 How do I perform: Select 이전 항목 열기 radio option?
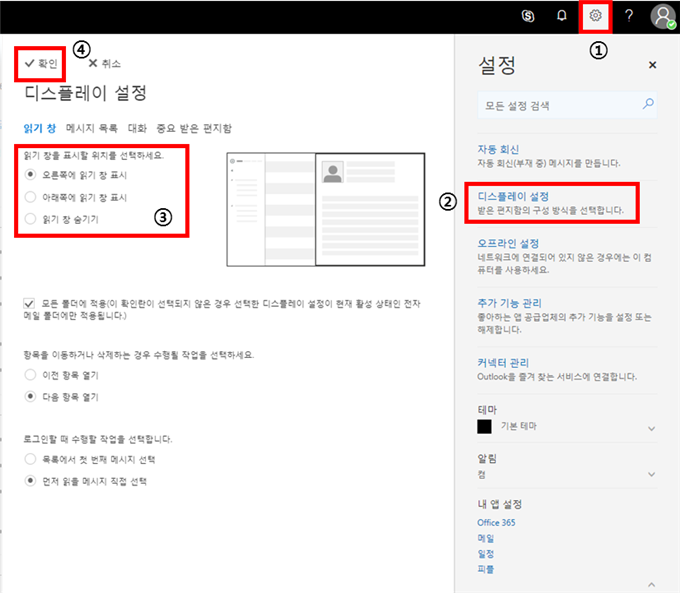pyautogui.click(x=30, y=374)
